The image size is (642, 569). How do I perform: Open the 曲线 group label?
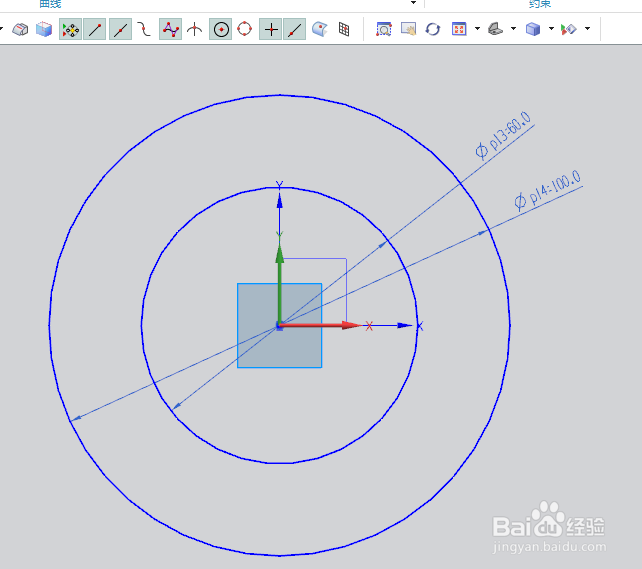pos(50,4)
